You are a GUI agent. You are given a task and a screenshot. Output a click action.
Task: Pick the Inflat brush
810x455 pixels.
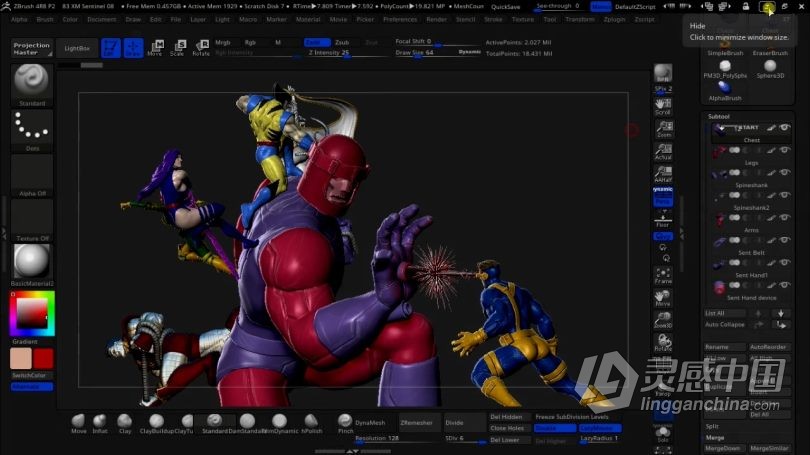[x=100, y=423]
